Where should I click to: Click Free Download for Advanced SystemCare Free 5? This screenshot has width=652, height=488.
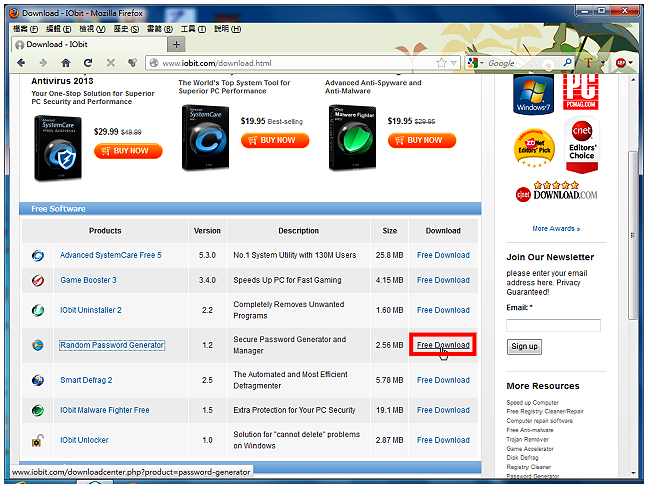(443, 255)
